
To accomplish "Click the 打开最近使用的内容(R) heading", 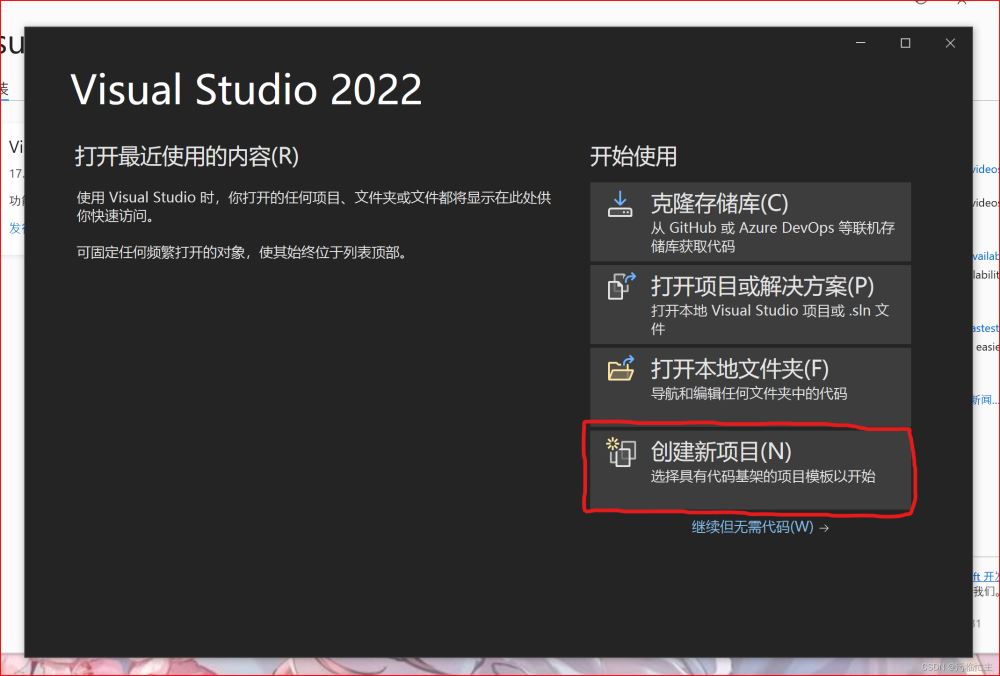I will pyautogui.click(x=186, y=156).
